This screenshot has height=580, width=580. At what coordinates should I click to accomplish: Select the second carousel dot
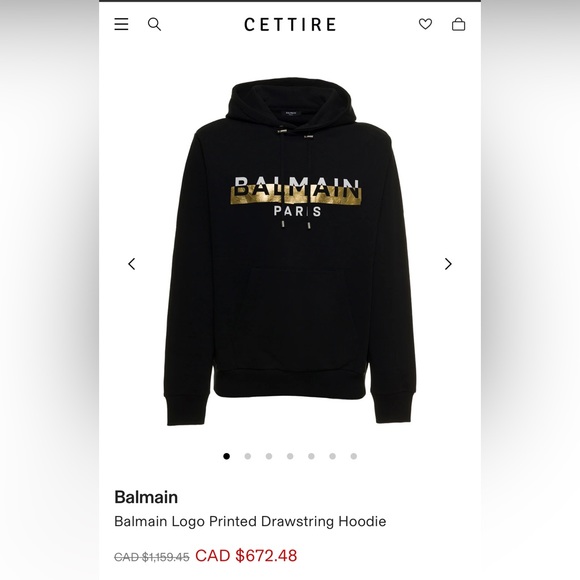[248, 456]
